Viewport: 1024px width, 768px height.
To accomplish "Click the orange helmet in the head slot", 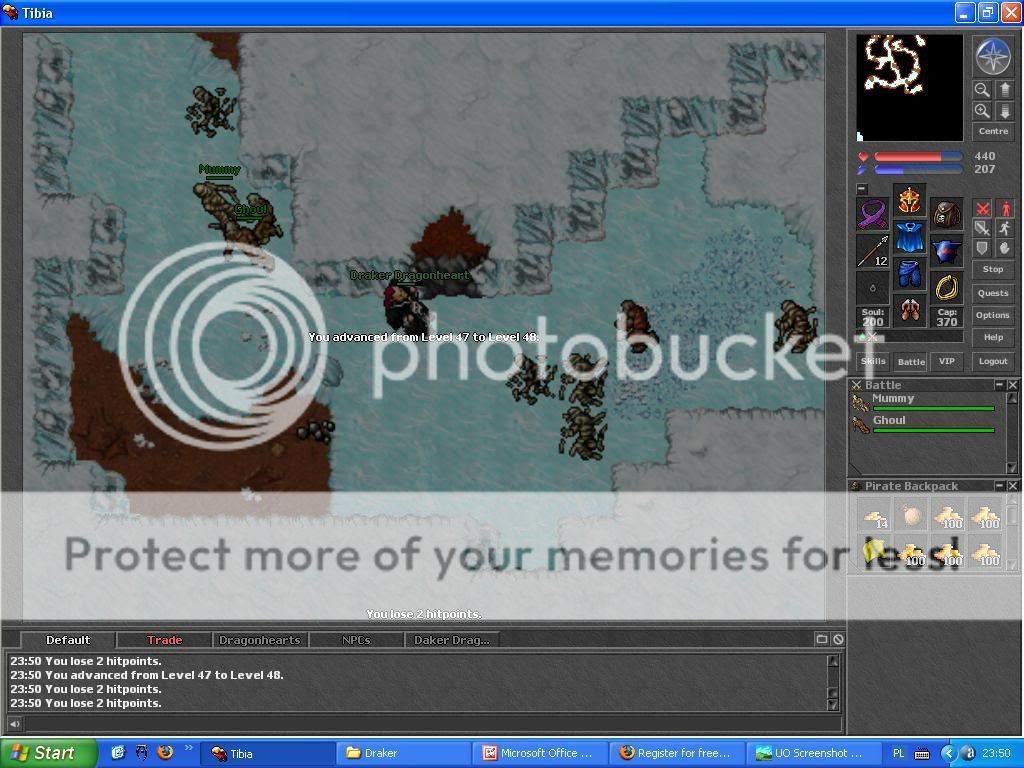I will 909,201.
